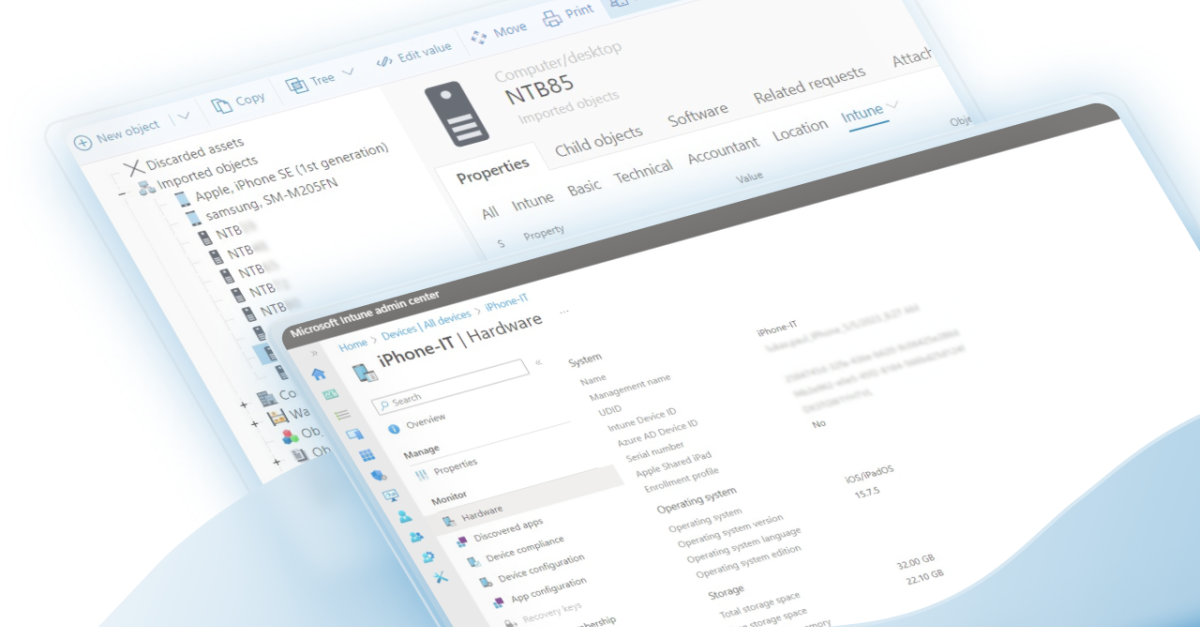Click the Property column header
This screenshot has width=1200, height=627.
544,231
